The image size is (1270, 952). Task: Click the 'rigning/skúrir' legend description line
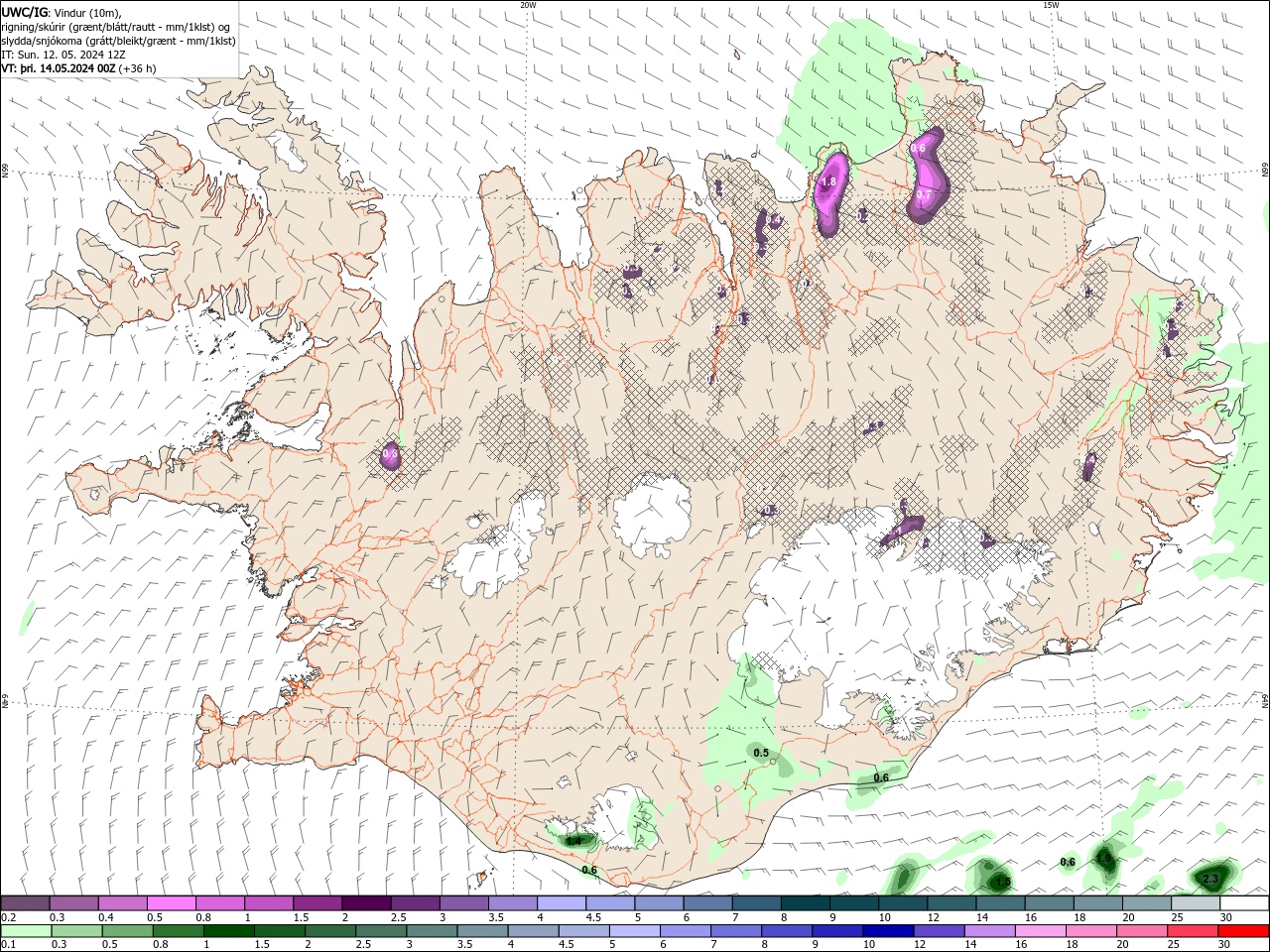pos(116,27)
